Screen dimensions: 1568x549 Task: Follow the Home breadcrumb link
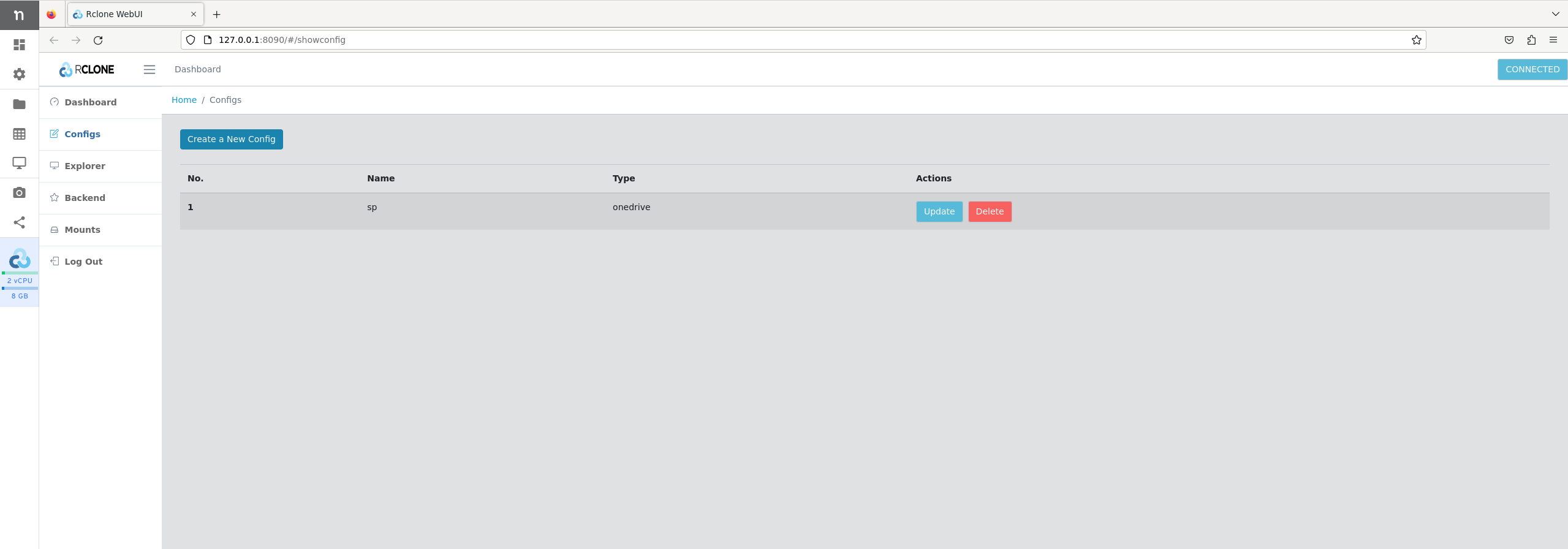[184, 100]
